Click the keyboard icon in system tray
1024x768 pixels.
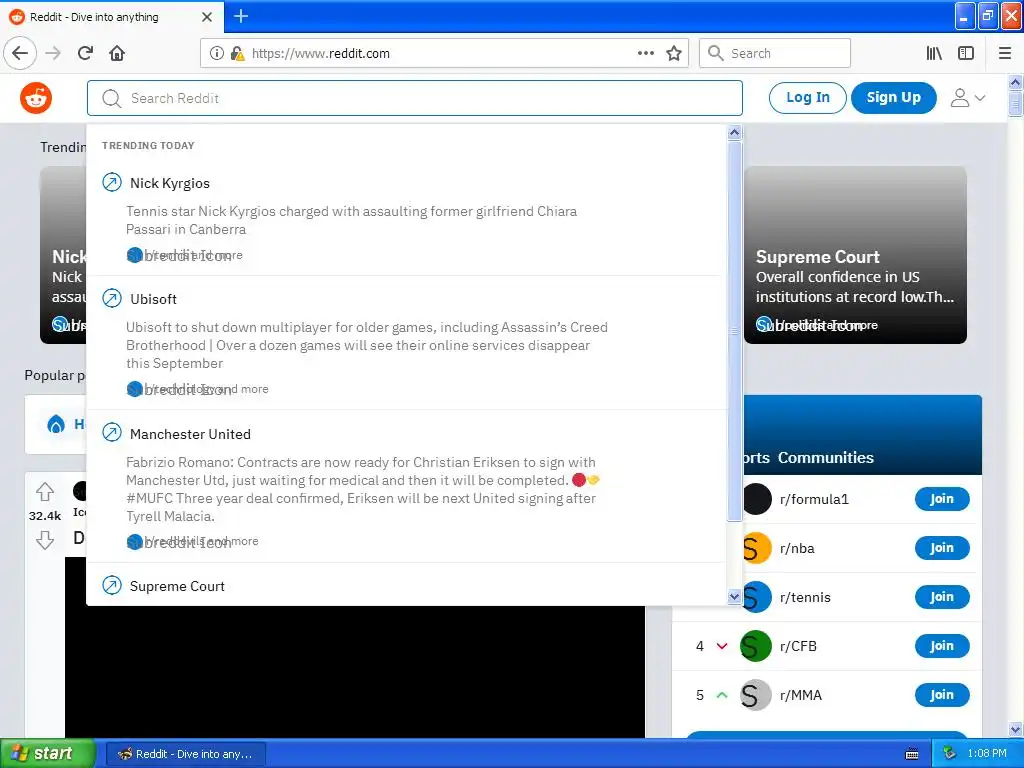912,754
